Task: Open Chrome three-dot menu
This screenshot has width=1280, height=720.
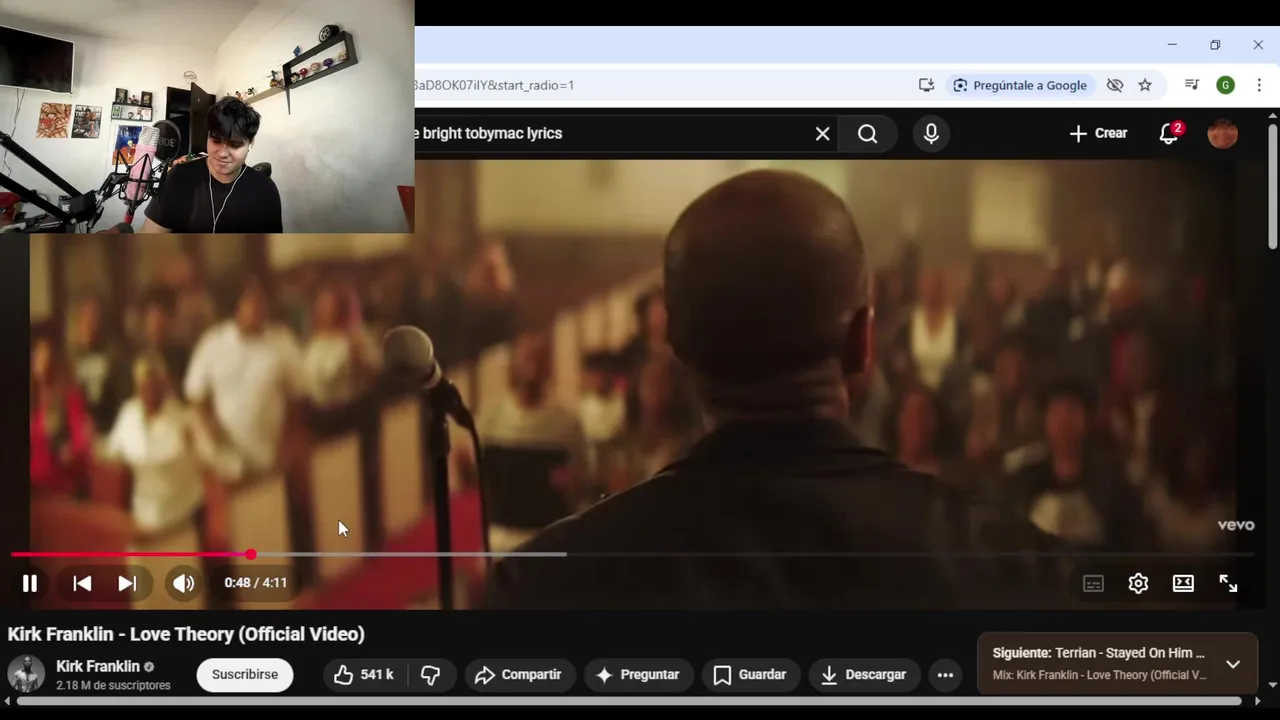Action: click(1259, 85)
